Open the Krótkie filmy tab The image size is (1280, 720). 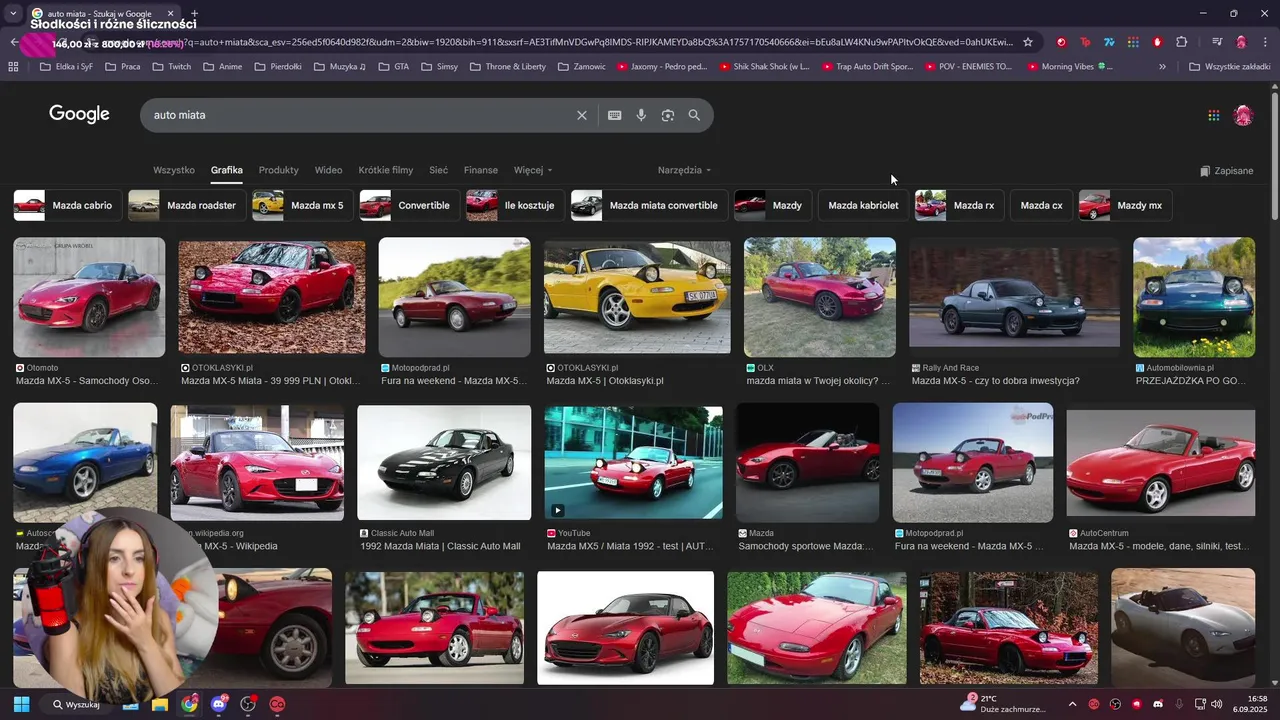point(386,170)
